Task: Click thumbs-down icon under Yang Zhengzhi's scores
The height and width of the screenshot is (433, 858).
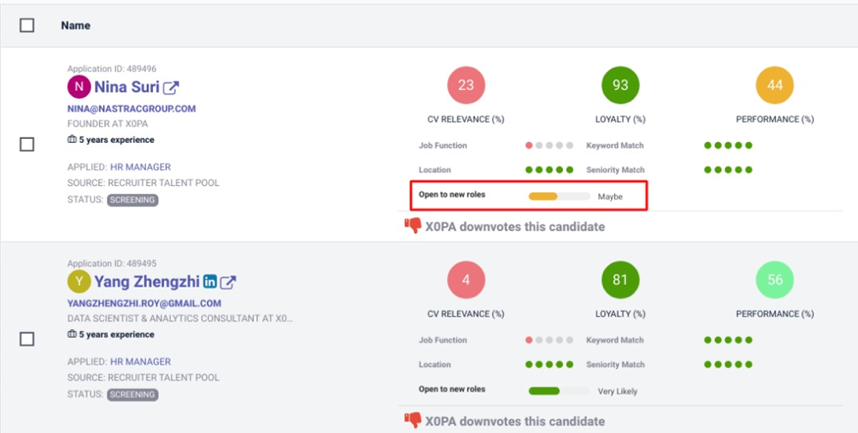Action: pos(412,420)
